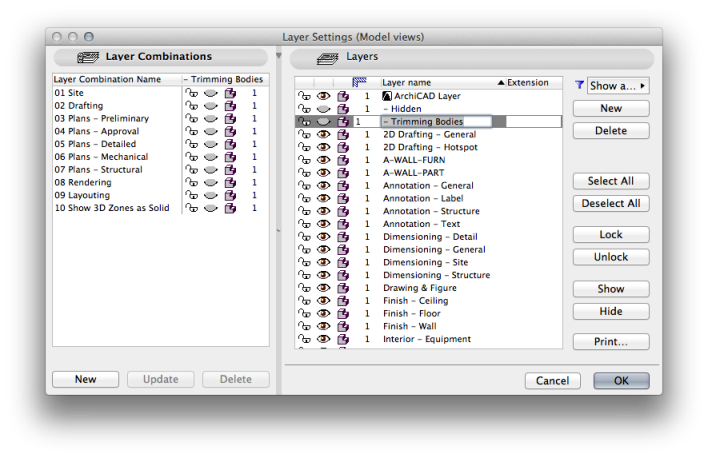
Task: Collapse Layer Combinations panel with triangle
Action: pos(279,56)
